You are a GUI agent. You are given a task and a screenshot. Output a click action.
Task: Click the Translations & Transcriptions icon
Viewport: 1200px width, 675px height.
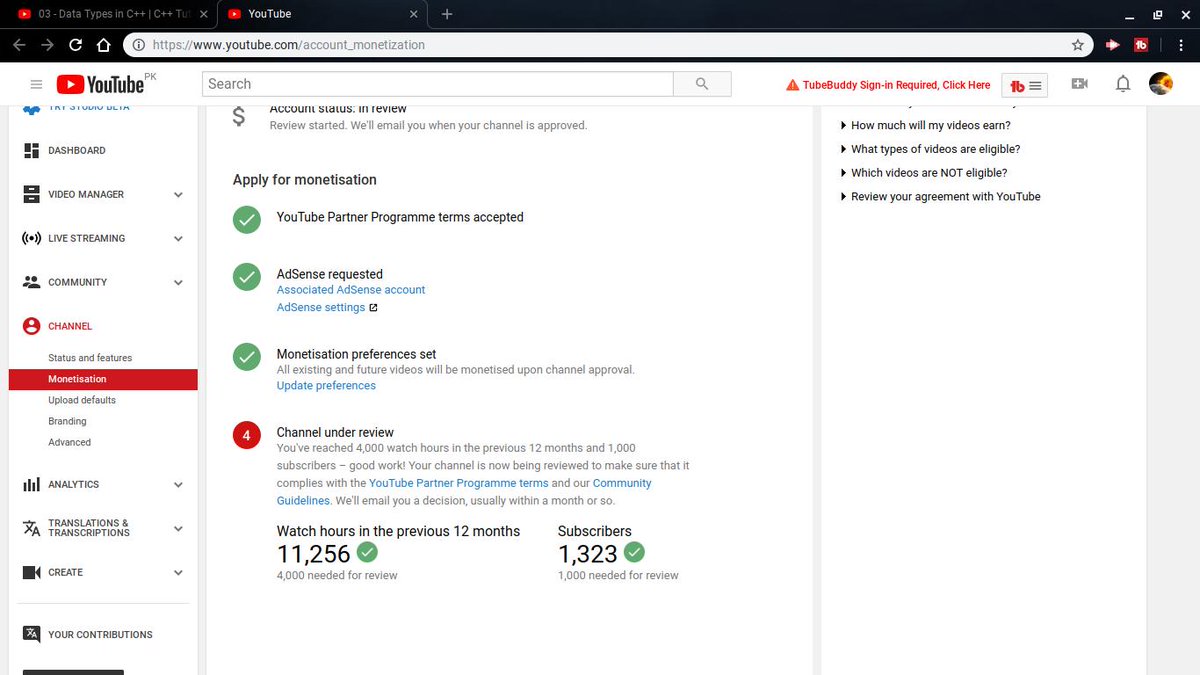[31, 528]
